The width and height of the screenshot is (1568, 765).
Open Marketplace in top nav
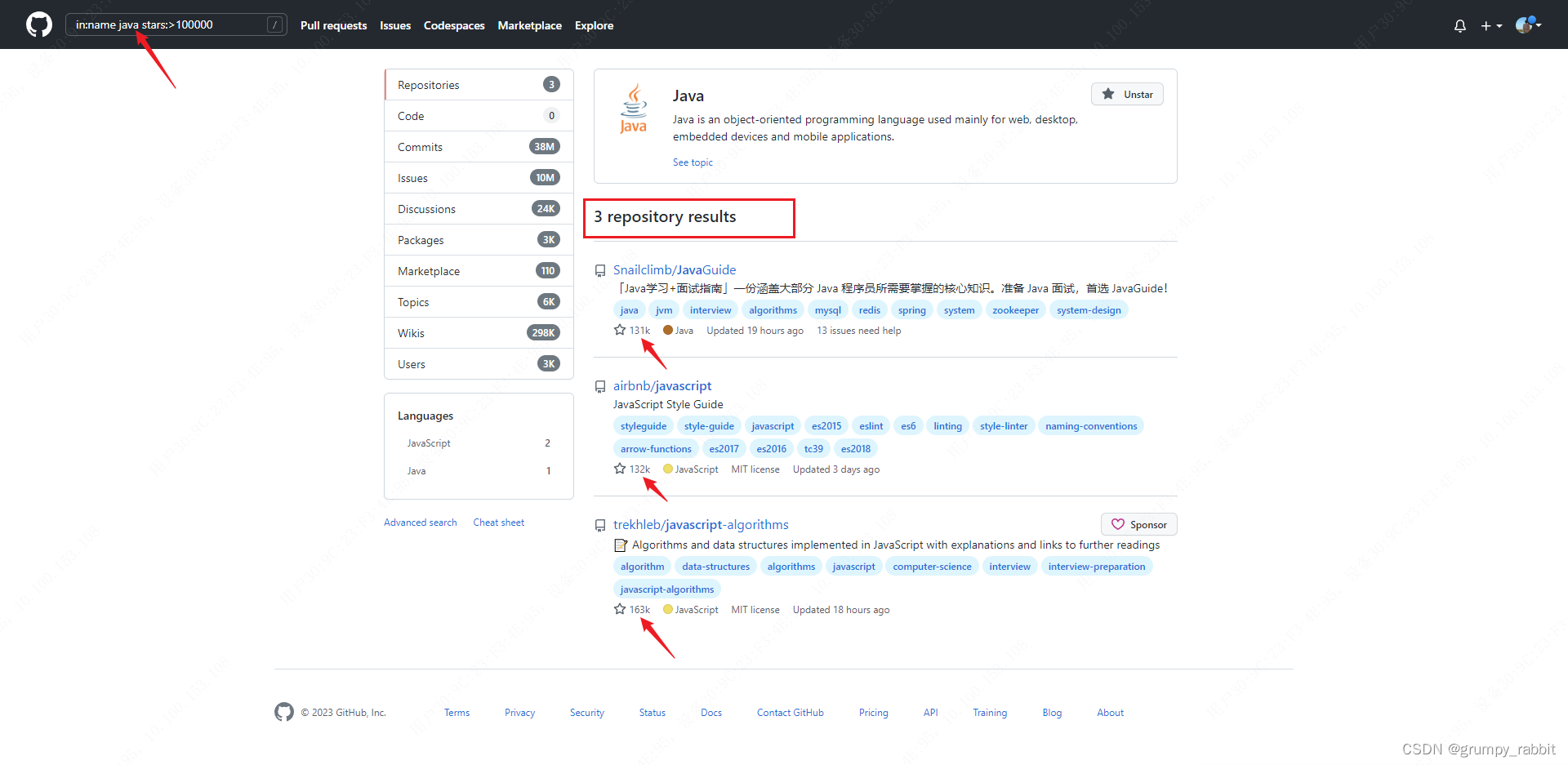tap(529, 25)
